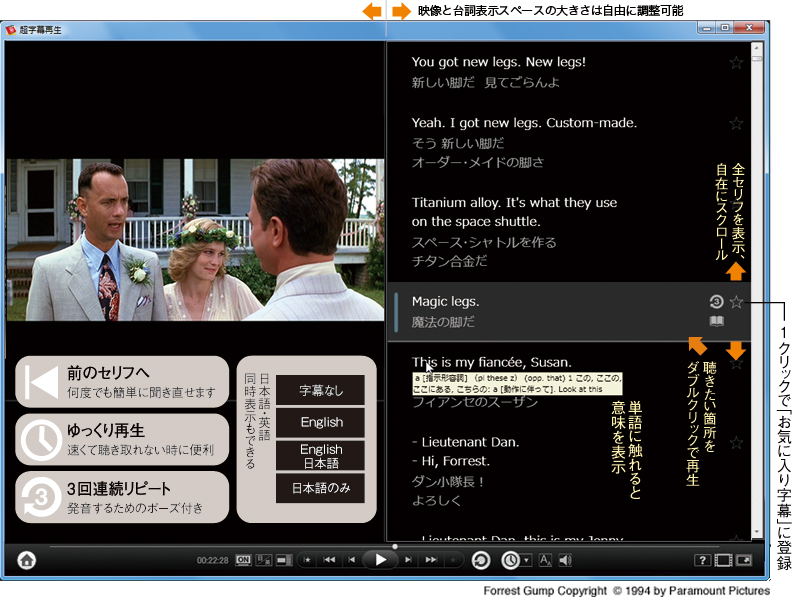Click the Japanese line "オーダー・メイドの脚さ"
The width and height of the screenshot is (800, 600).
[x=478, y=162]
